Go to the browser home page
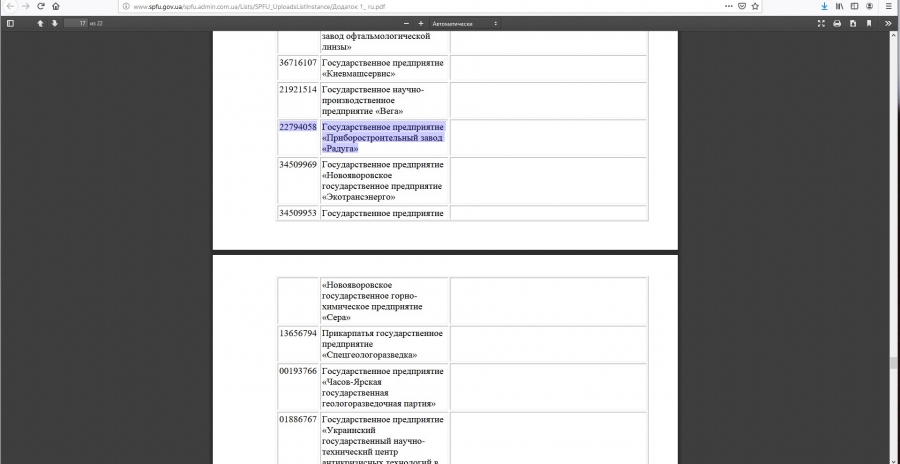The height and width of the screenshot is (464, 900). pyautogui.click(x=57, y=6)
